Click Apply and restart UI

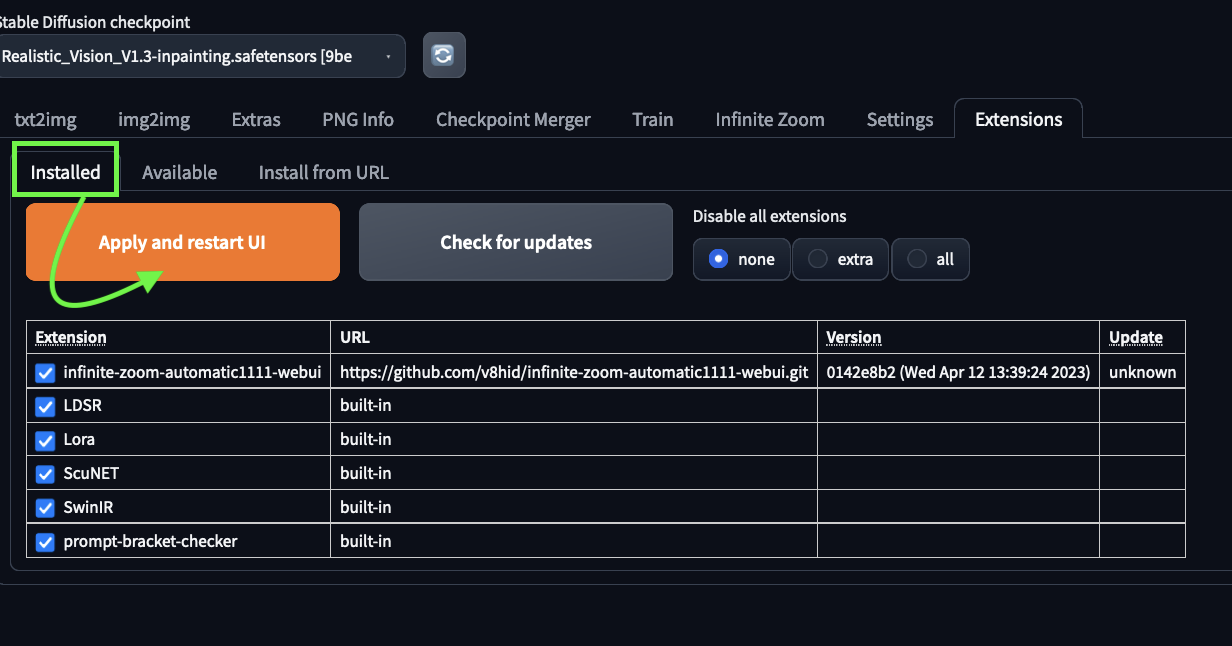[x=182, y=242]
